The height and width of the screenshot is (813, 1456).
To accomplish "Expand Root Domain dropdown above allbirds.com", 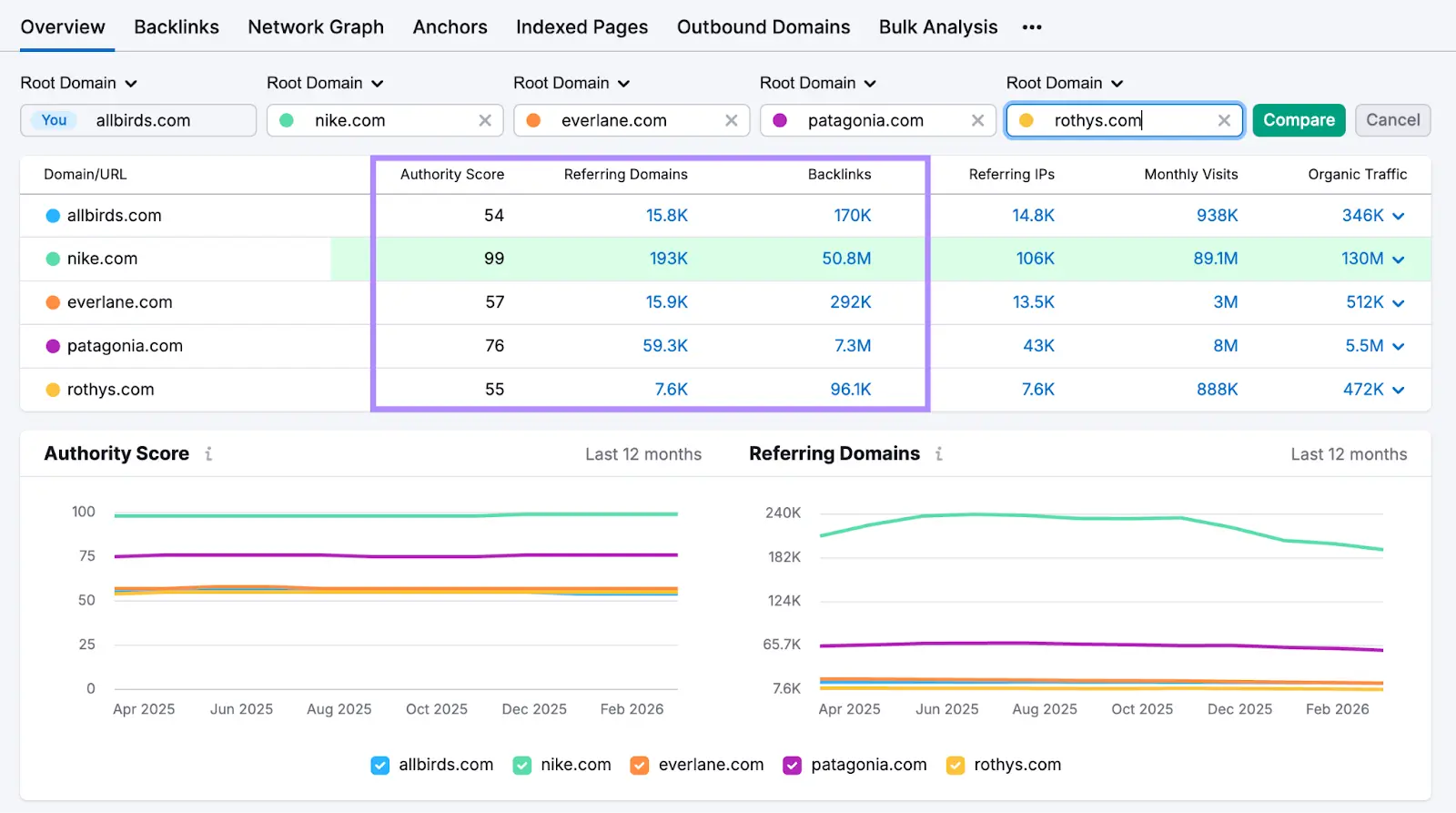I will (78, 83).
